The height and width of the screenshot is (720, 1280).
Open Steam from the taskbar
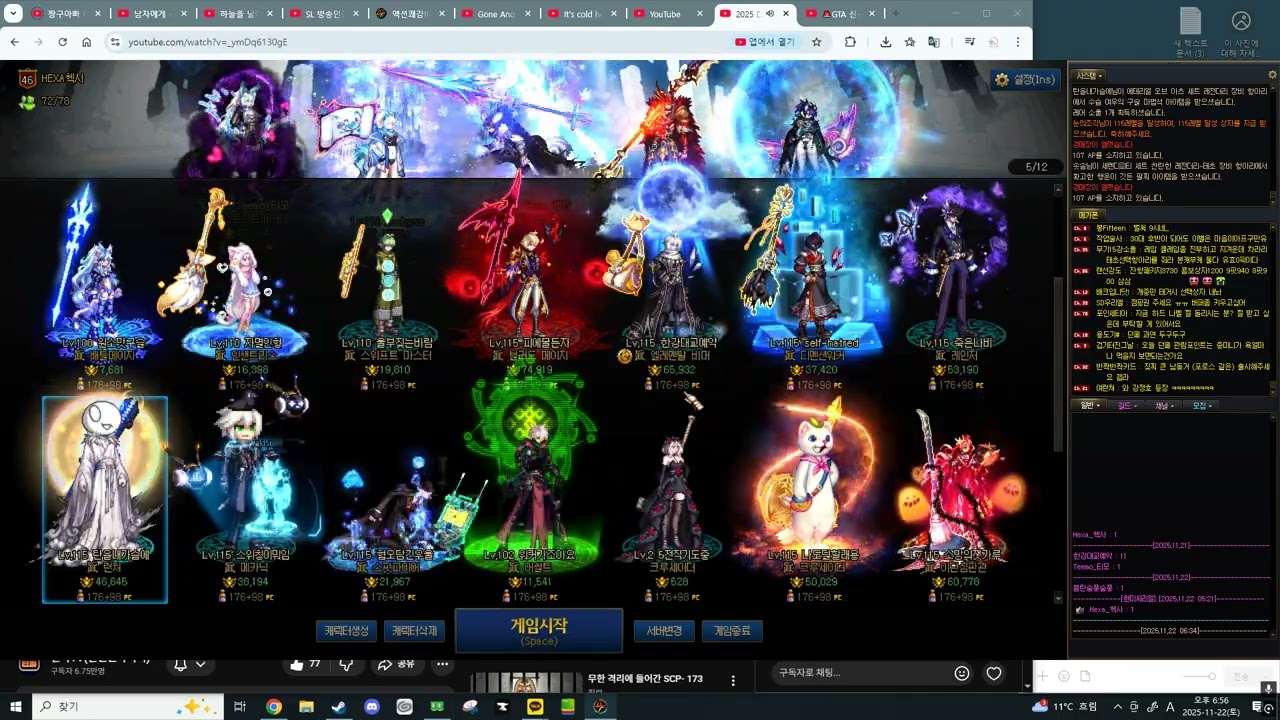click(x=339, y=706)
